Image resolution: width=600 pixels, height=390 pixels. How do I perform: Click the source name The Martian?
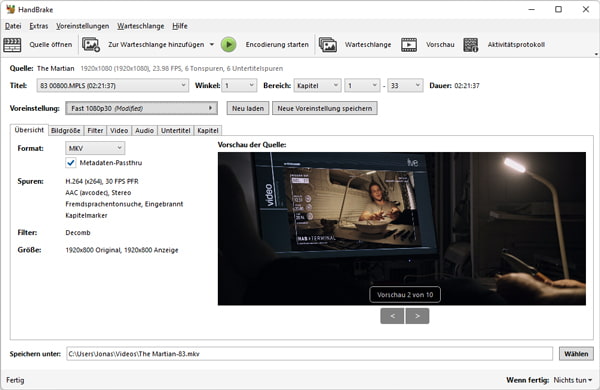tap(55, 69)
